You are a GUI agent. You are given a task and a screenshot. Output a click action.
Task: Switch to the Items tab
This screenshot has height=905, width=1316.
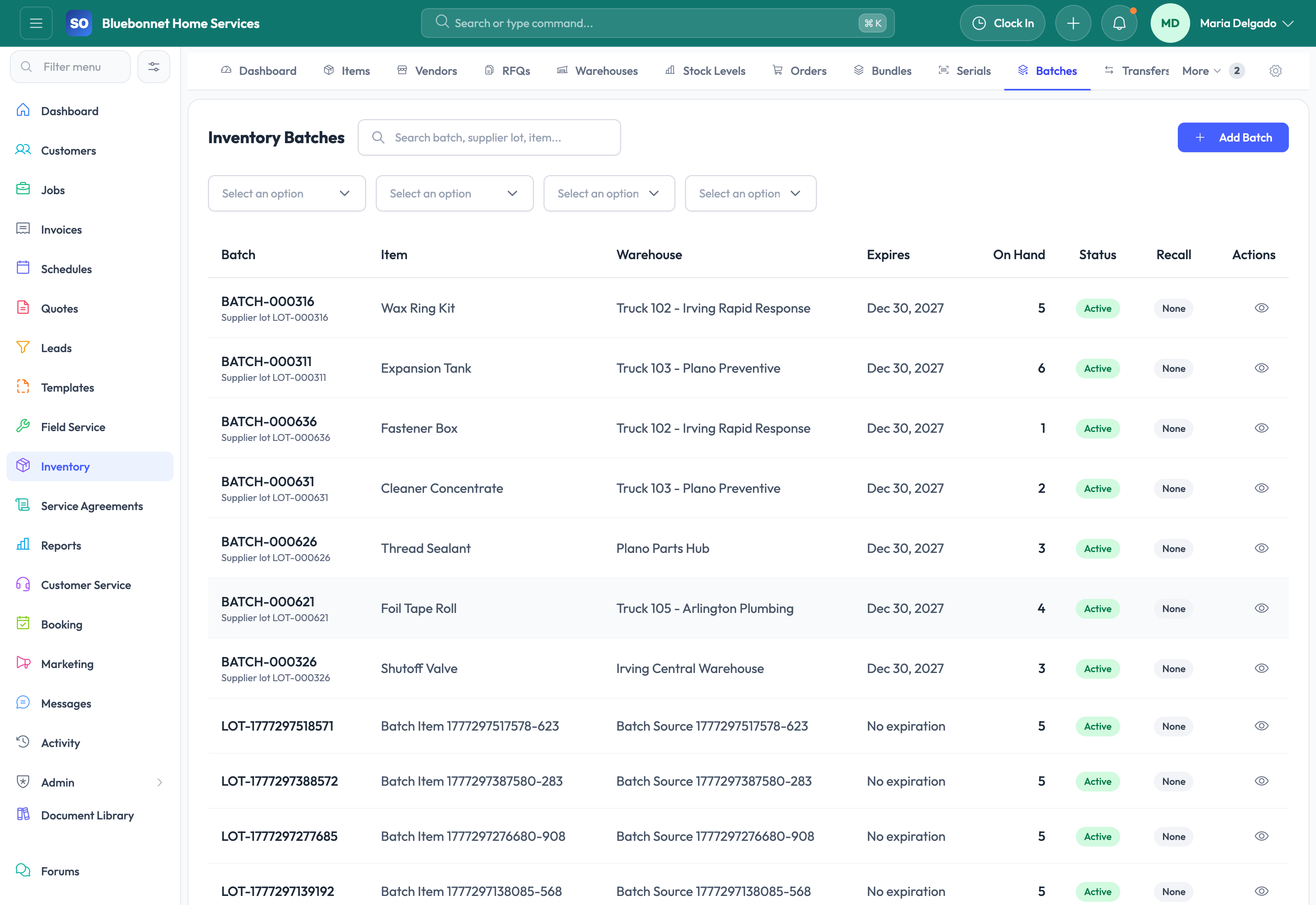click(346, 71)
